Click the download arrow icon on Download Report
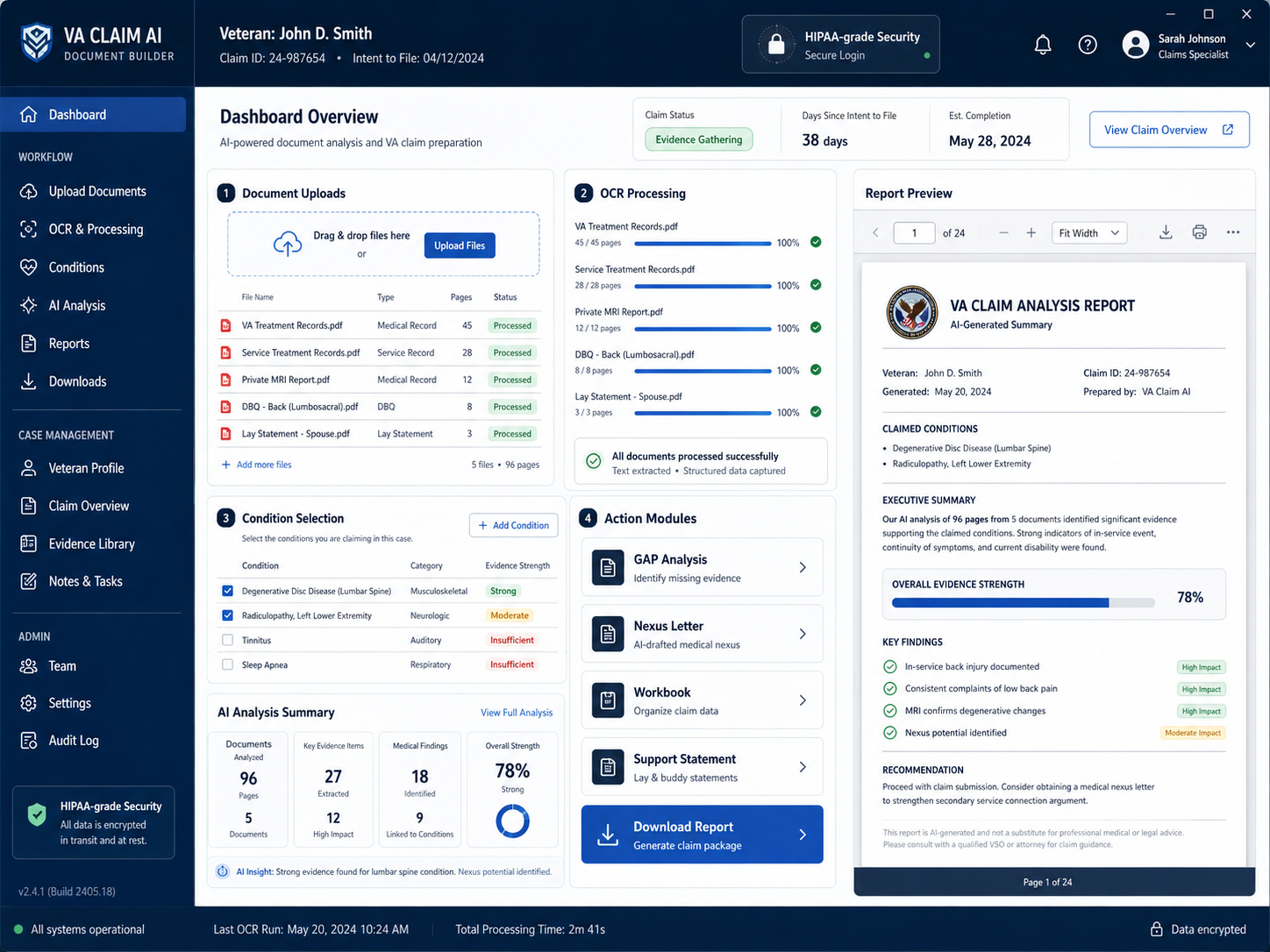This screenshot has width=1270, height=952. [x=608, y=835]
